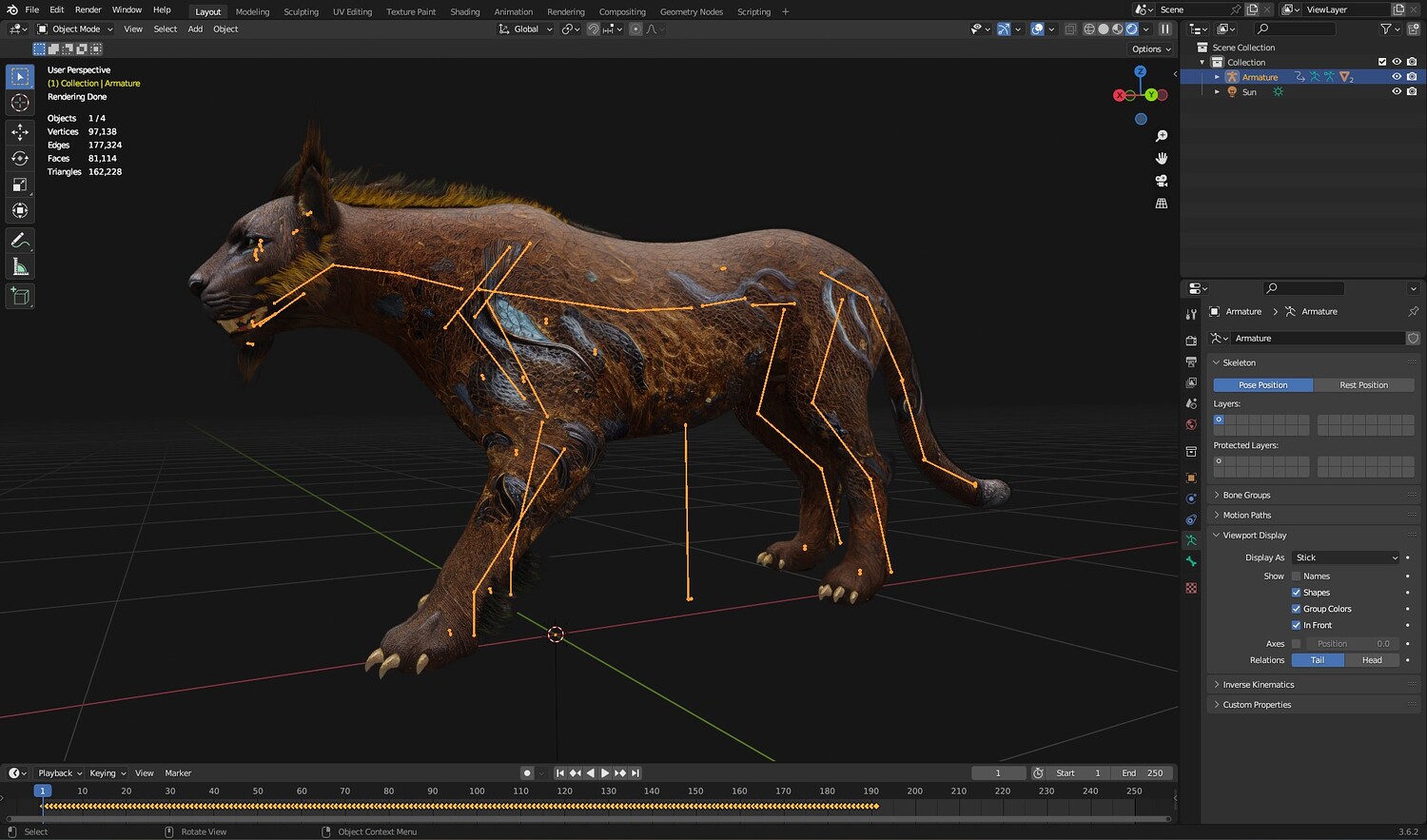Screen dimensions: 1427x840
Task: Select the Measure tool
Action: [20, 267]
